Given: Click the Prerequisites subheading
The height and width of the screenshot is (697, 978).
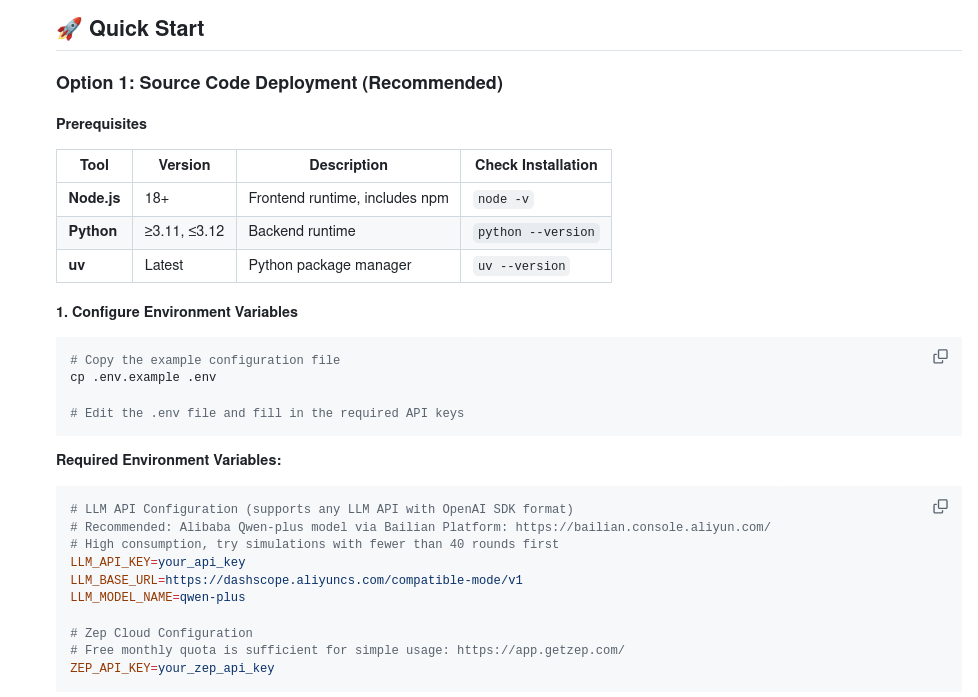Looking at the screenshot, I should coord(101,124).
